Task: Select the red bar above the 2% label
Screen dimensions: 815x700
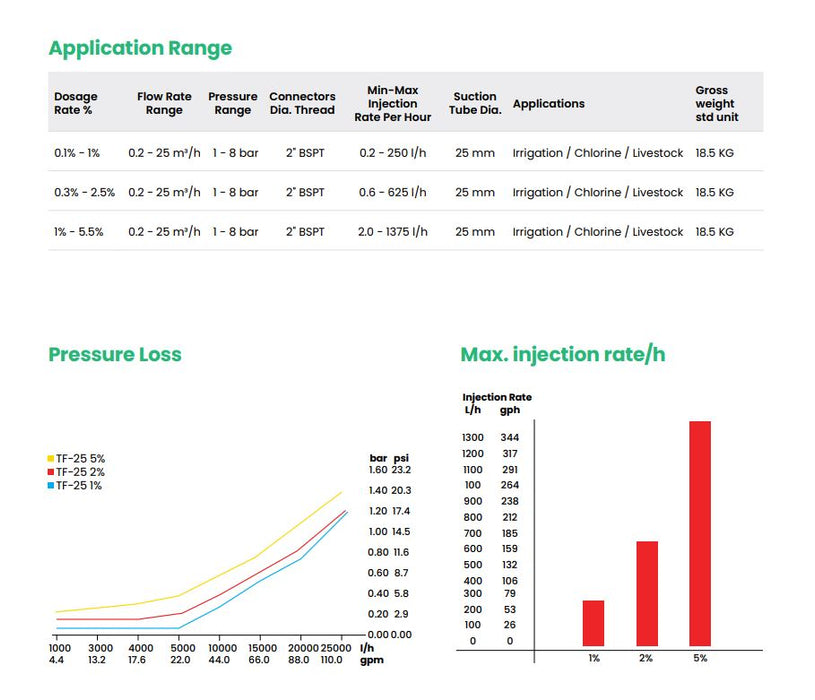Action: 647,593
